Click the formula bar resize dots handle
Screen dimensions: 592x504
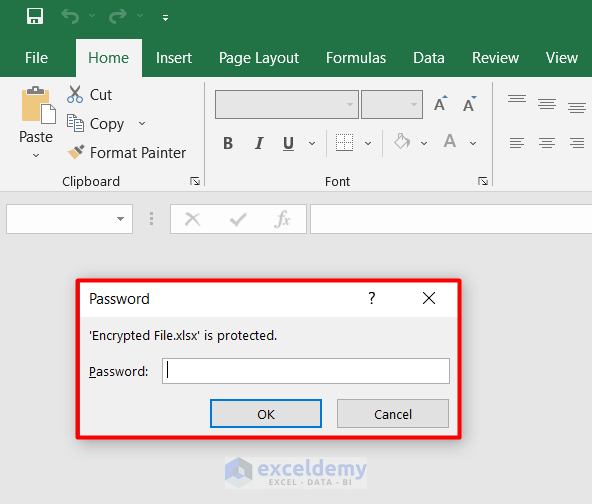pos(151,219)
